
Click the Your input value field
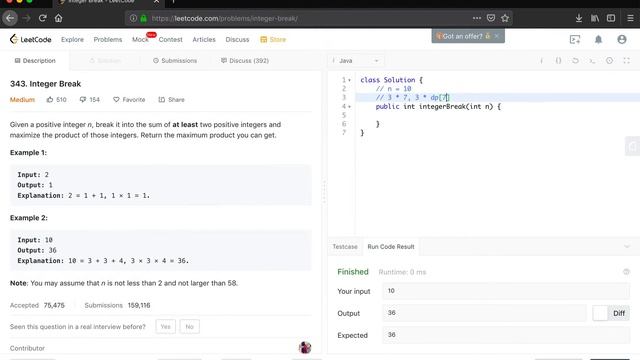tap(506, 291)
